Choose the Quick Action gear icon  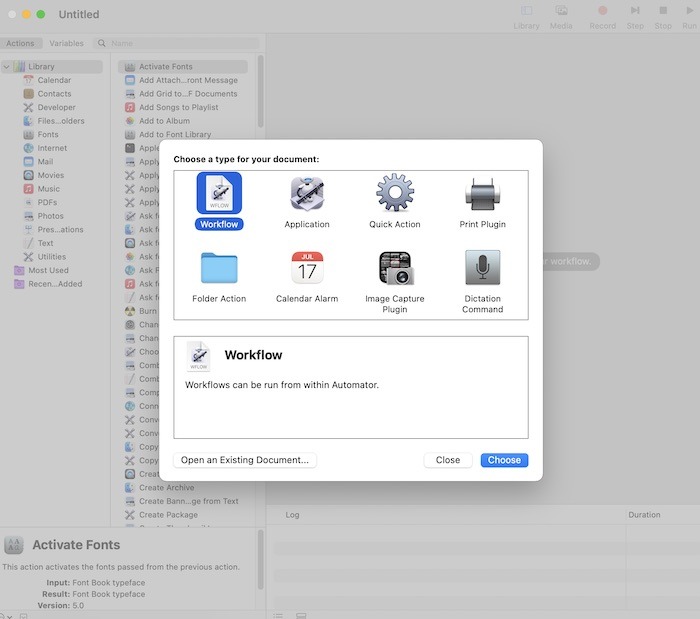[395, 192]
